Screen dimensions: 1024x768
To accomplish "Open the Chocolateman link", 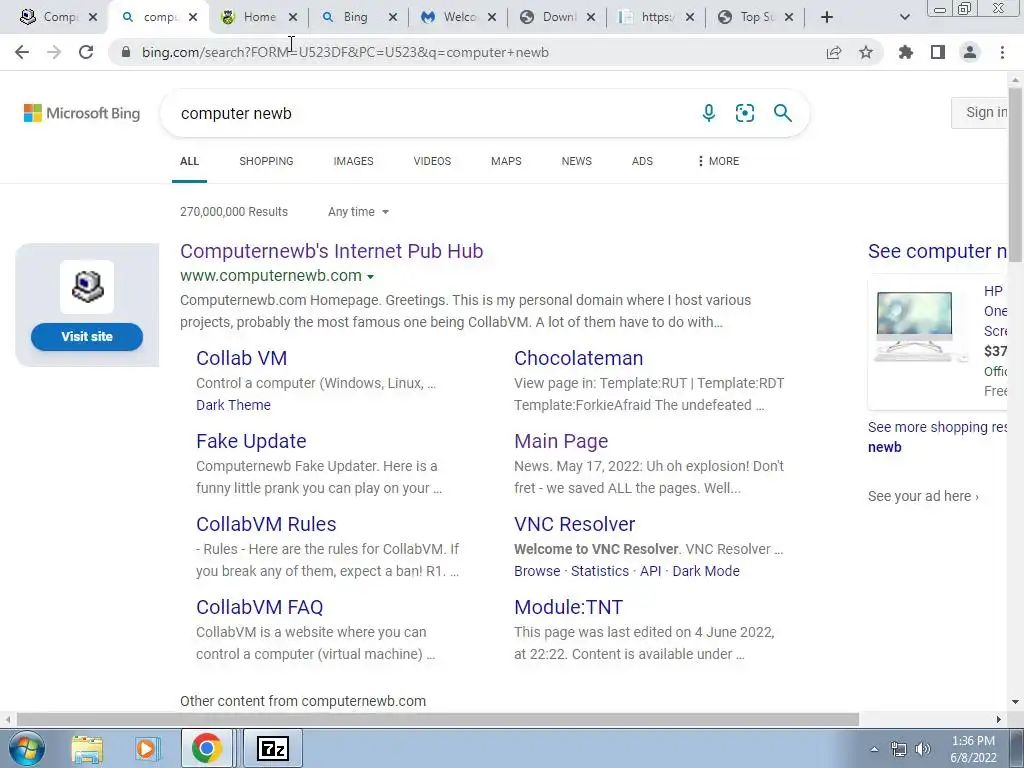I will (x=579, y=358).
